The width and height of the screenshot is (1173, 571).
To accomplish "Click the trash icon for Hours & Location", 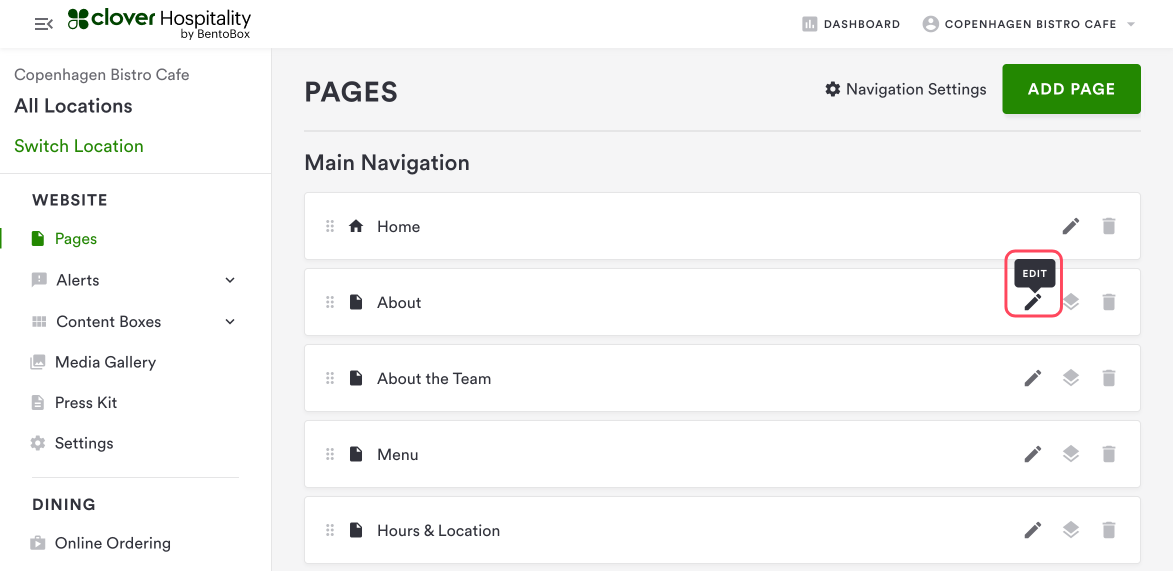I will (x=1108, y=530).
